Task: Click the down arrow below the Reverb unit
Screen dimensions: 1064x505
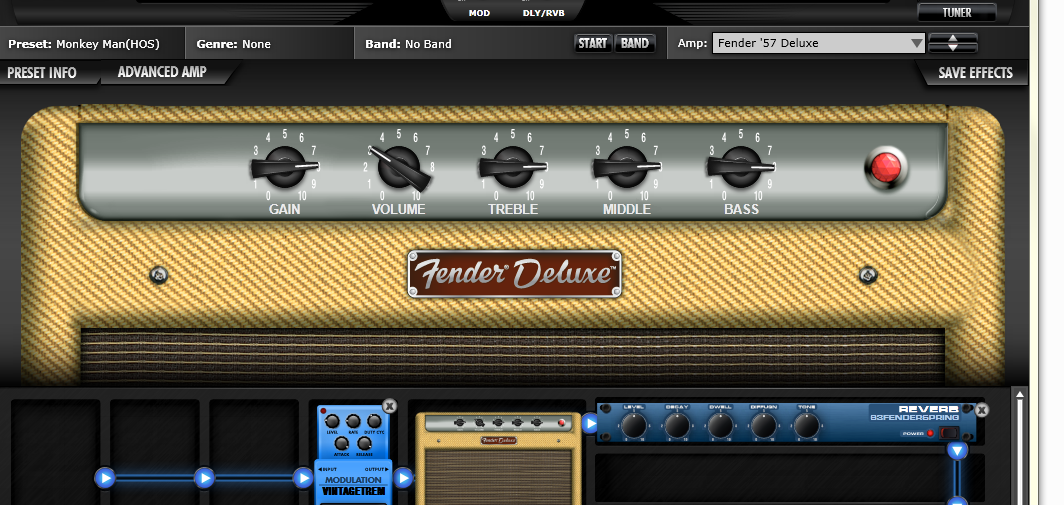Action: click(957, 451)
